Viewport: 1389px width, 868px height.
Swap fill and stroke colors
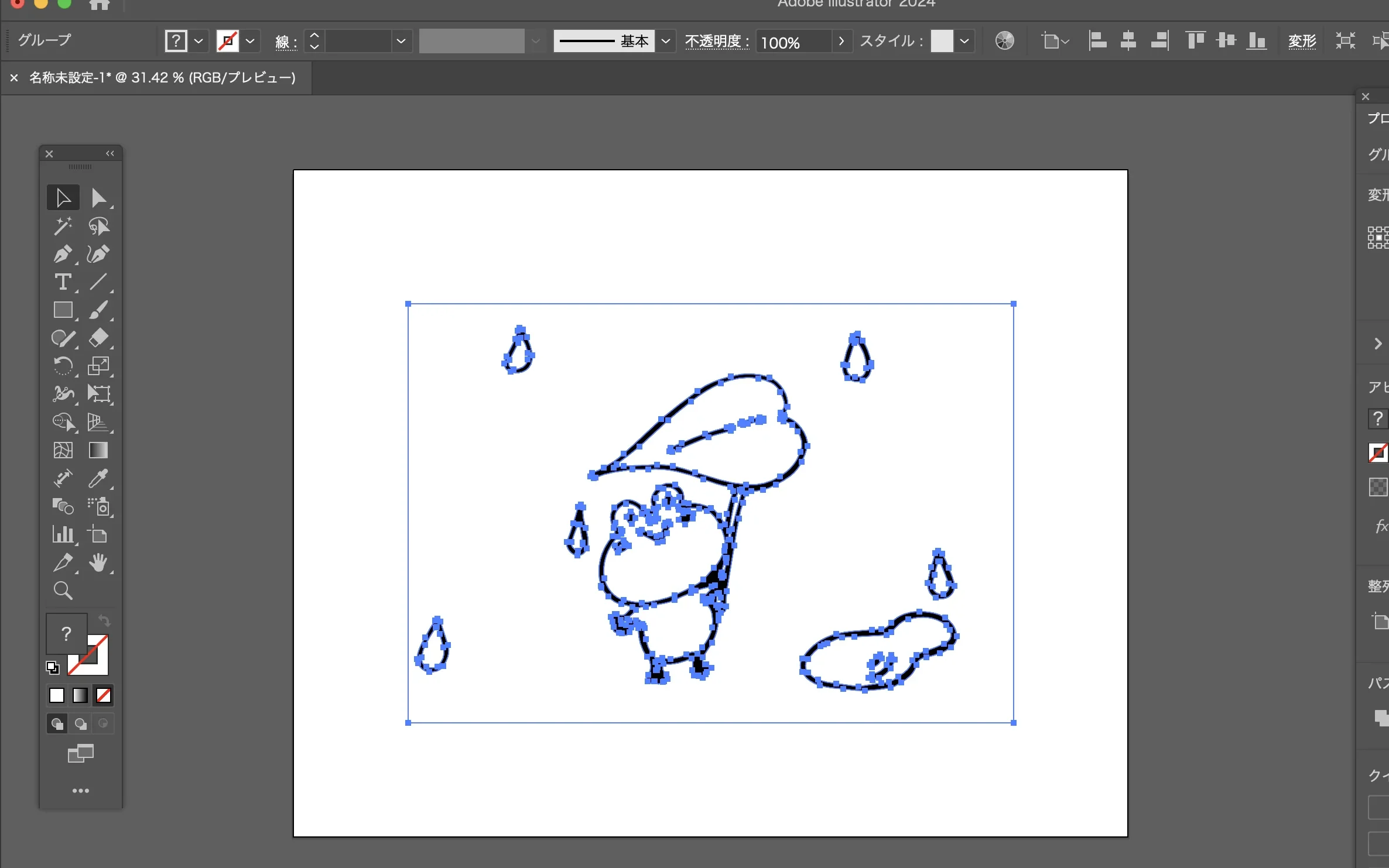104,620
